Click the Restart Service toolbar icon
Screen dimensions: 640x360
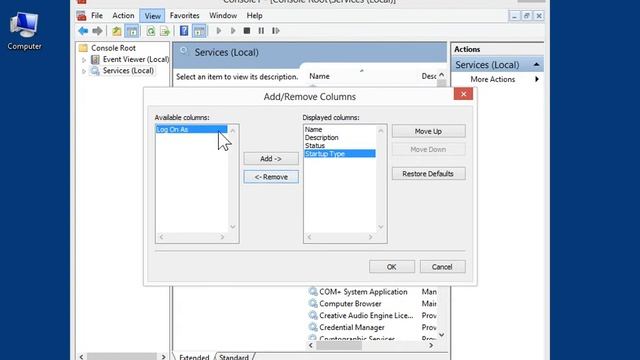pos(276,31)
